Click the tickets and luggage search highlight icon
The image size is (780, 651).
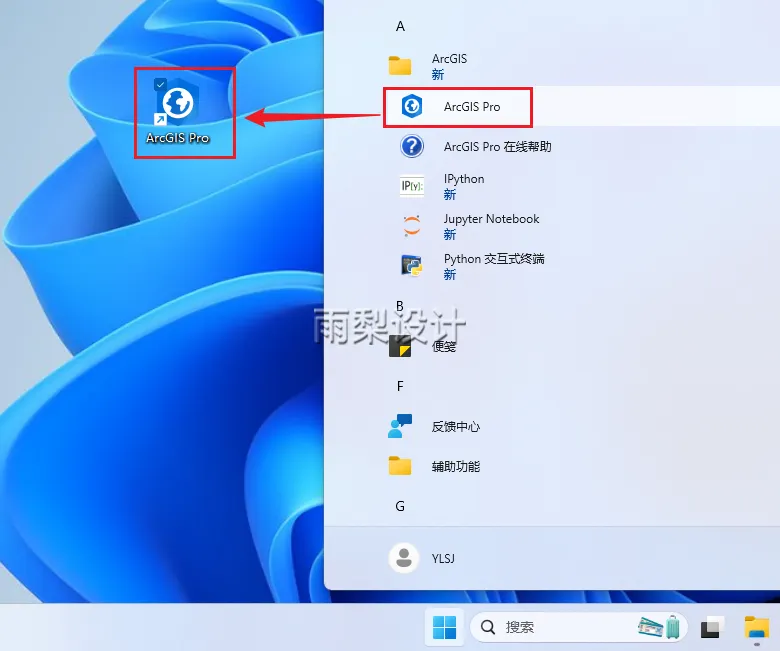point(659,627)
